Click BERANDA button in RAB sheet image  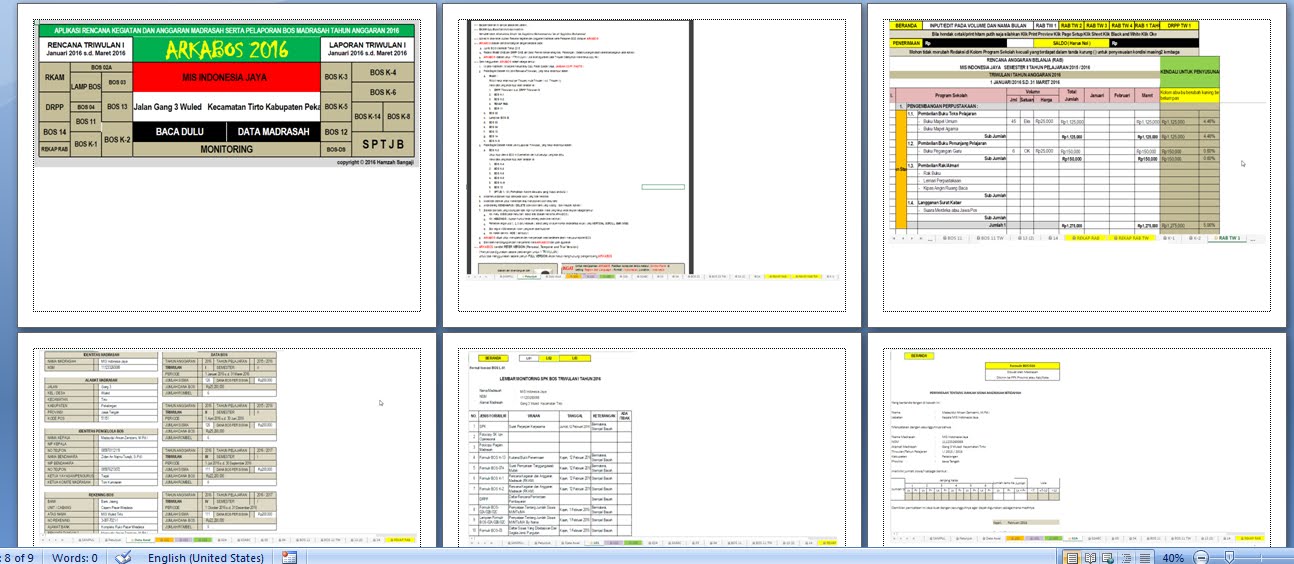click(x=906, y=26)
